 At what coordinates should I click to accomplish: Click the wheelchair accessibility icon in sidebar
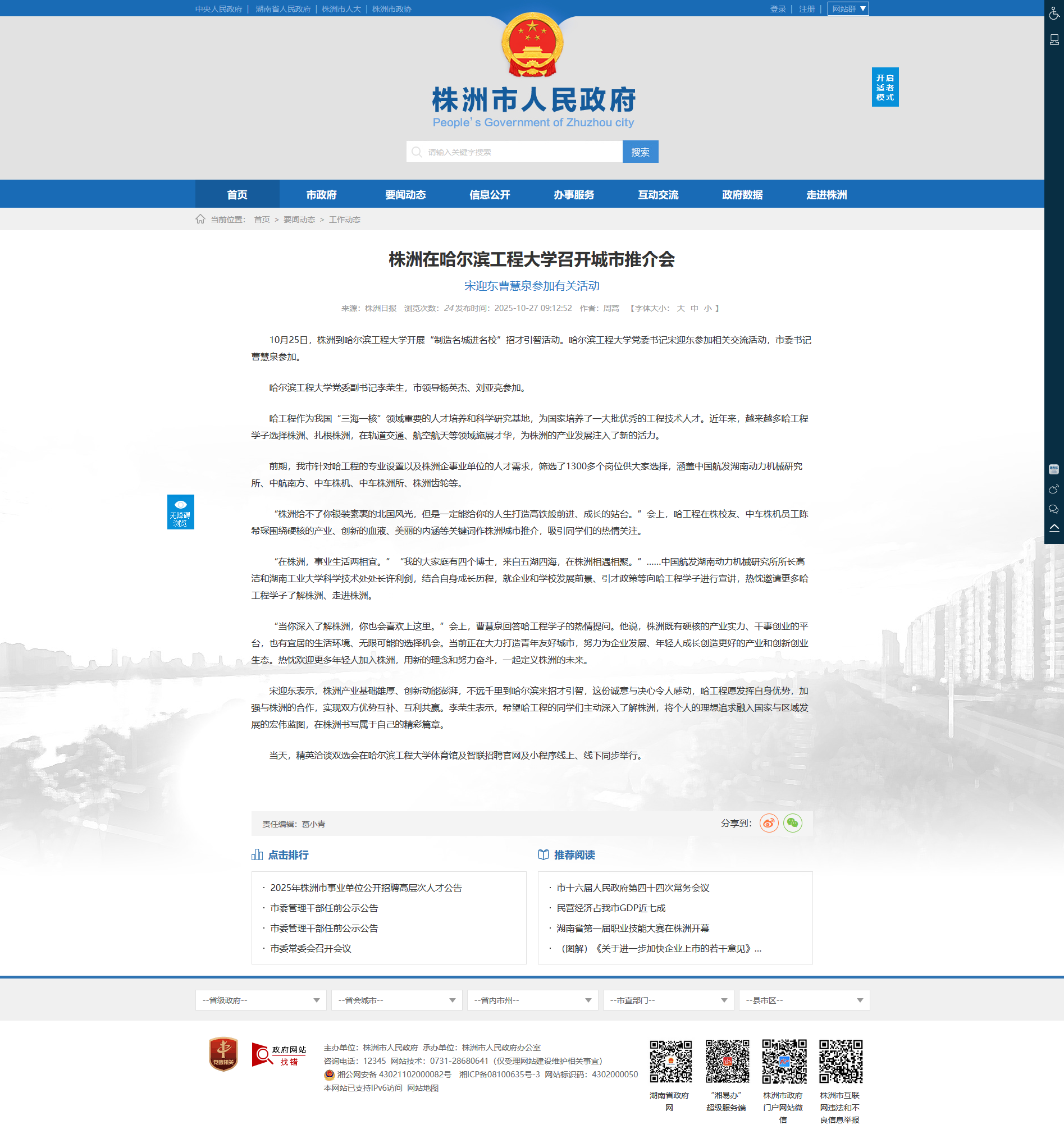(1054, 13)
